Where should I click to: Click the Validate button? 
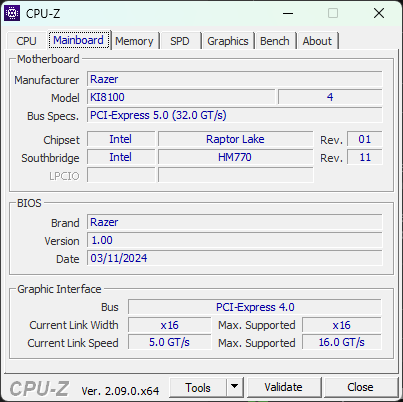(284, 387)
